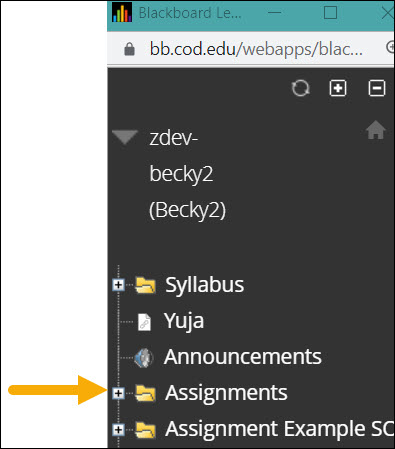The height and width of the screenshot is (449, 395).
Task: Click the Announcements speaker icon
Action: [x=144, y=358]
